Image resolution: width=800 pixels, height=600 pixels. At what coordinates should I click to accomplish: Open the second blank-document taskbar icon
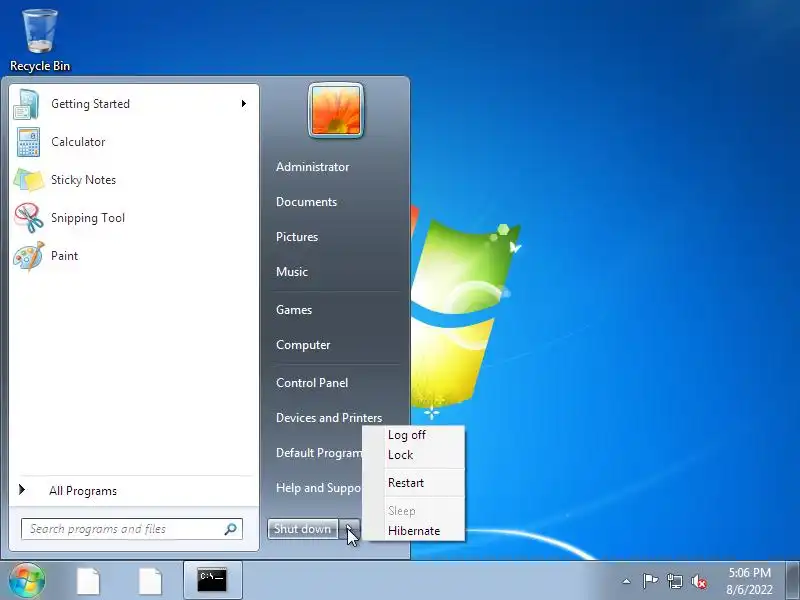pos(151,581)
